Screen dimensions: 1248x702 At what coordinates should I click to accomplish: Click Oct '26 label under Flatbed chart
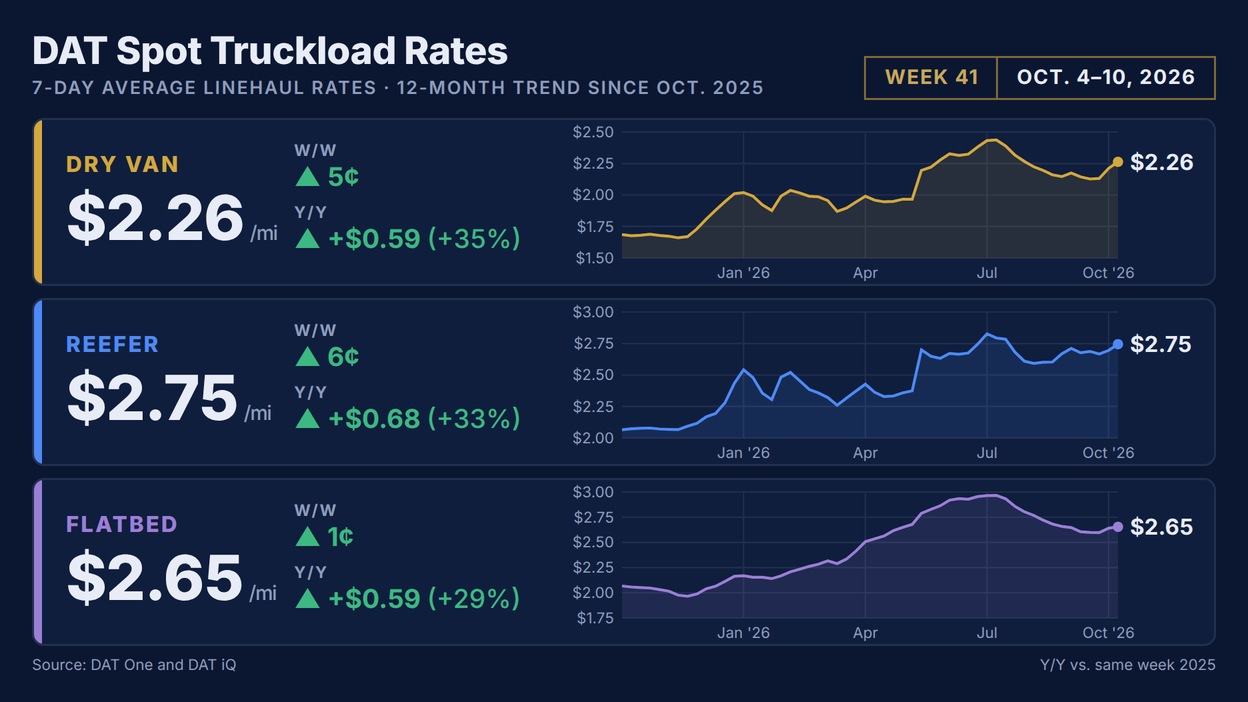click(1109, 633)
